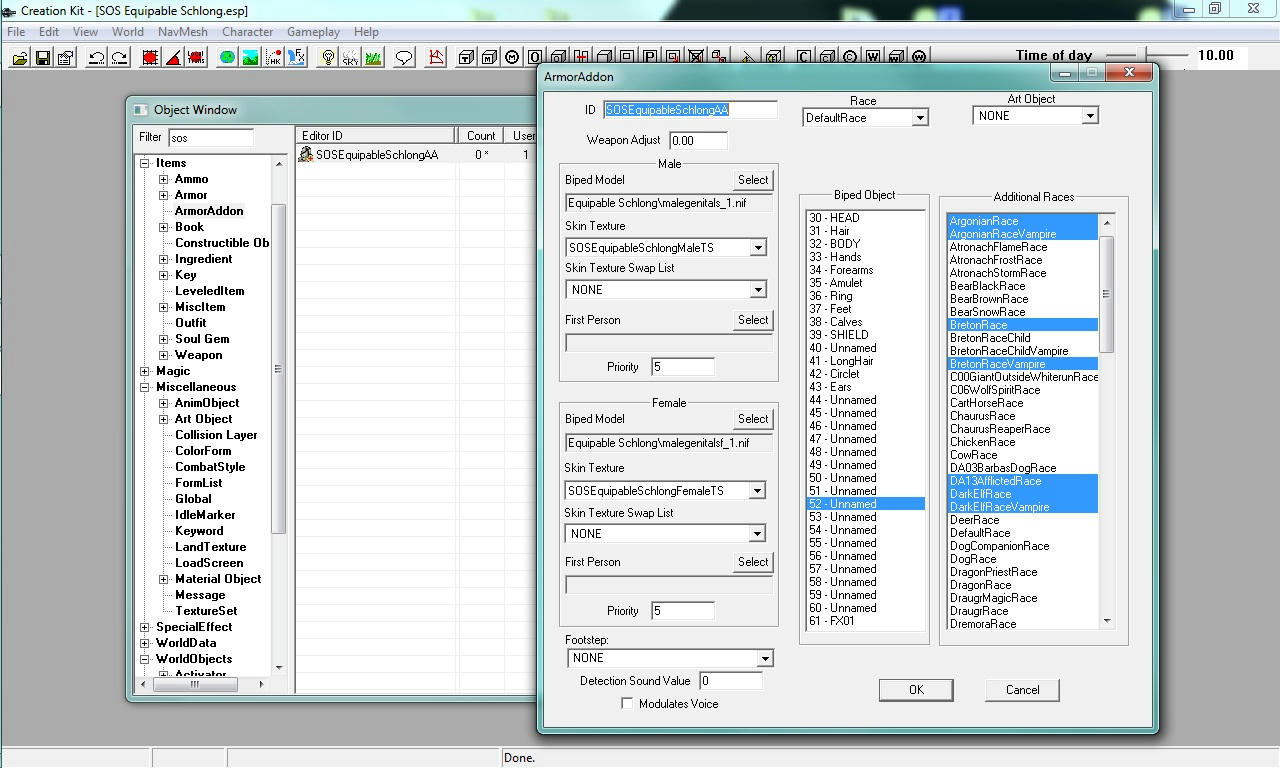Viewport: 1280px width, 768px height.
Task: Click Select for Male First Person
Action: (753, 320)
